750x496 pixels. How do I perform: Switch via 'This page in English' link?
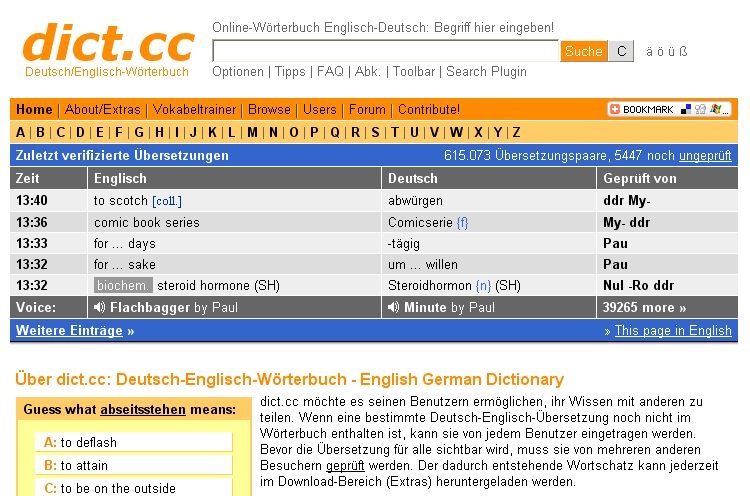[673, 331]
